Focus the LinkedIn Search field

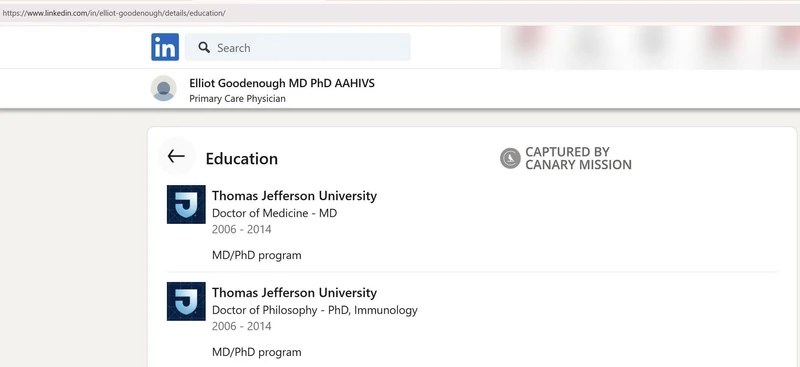point(297,47)
